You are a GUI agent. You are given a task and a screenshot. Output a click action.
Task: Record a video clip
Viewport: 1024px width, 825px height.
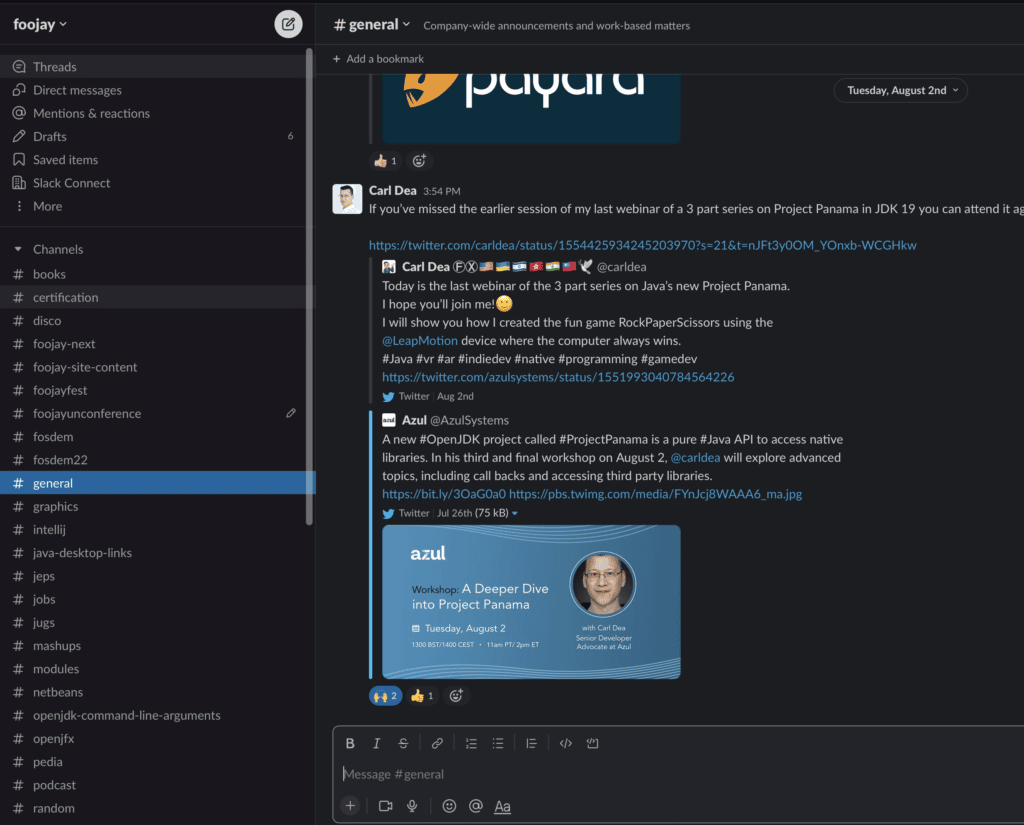[x=385, y=806]
